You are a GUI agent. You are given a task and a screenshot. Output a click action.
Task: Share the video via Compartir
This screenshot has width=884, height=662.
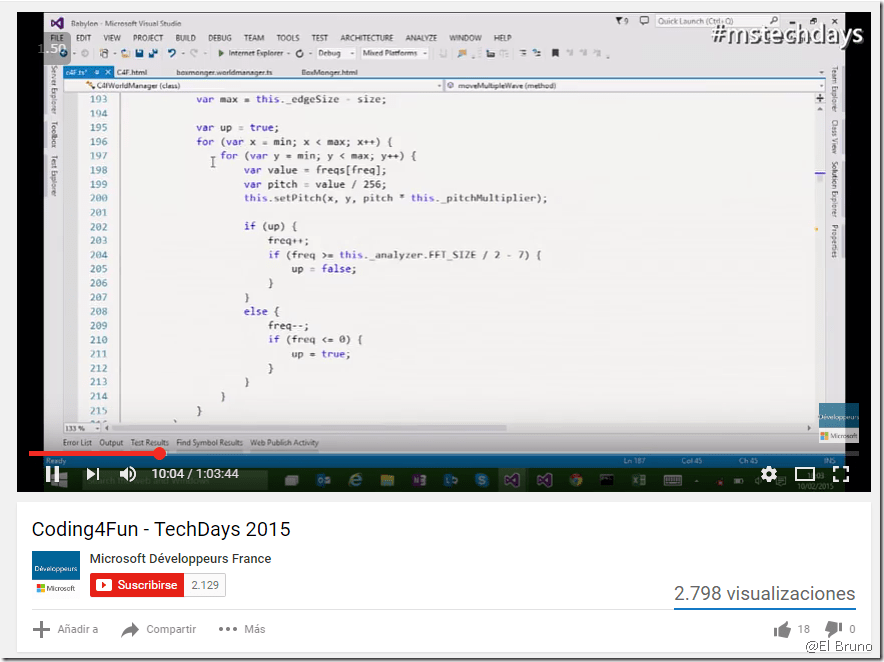coord(130,629)
